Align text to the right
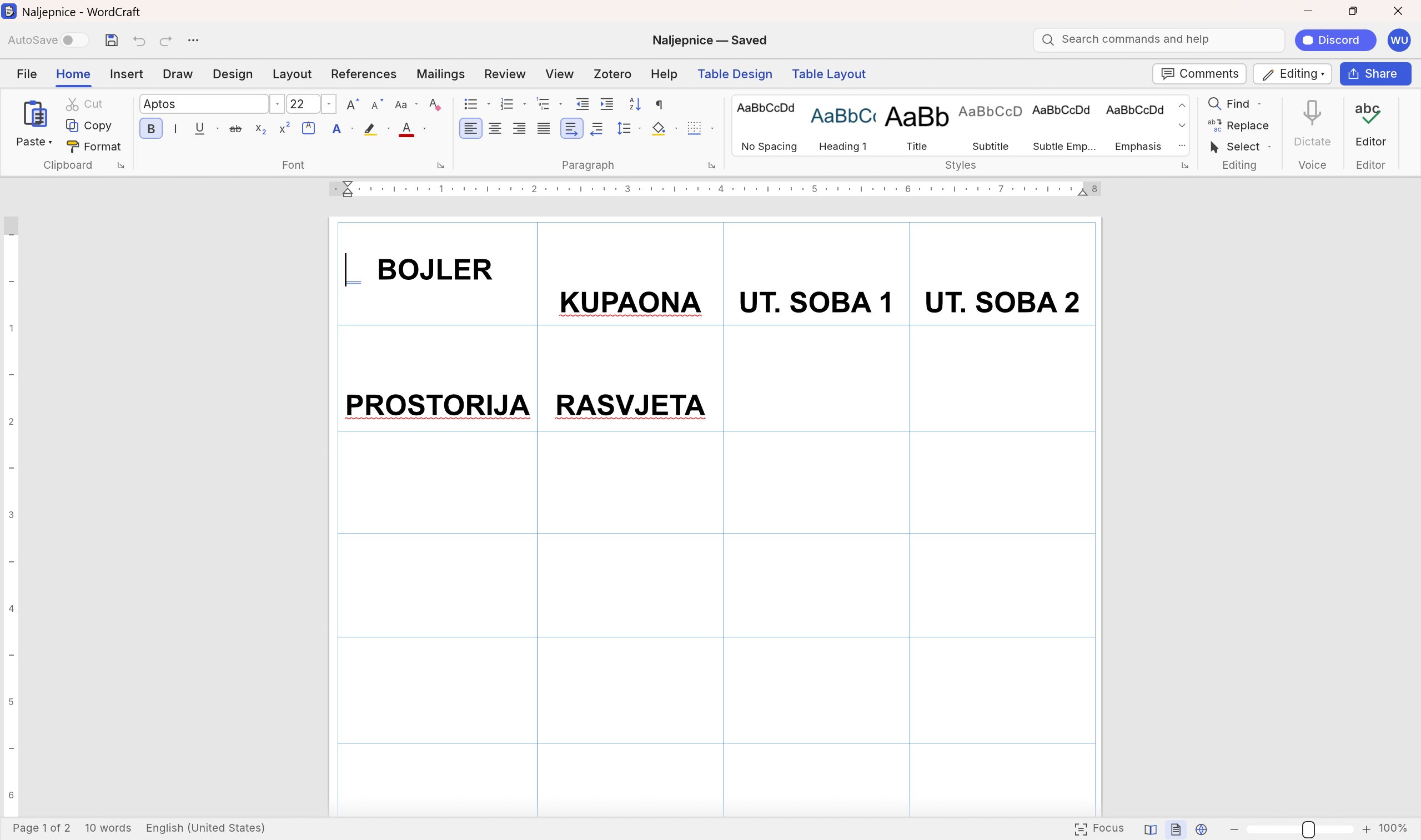Screen dimensions: 1421x840 point(519,129)
